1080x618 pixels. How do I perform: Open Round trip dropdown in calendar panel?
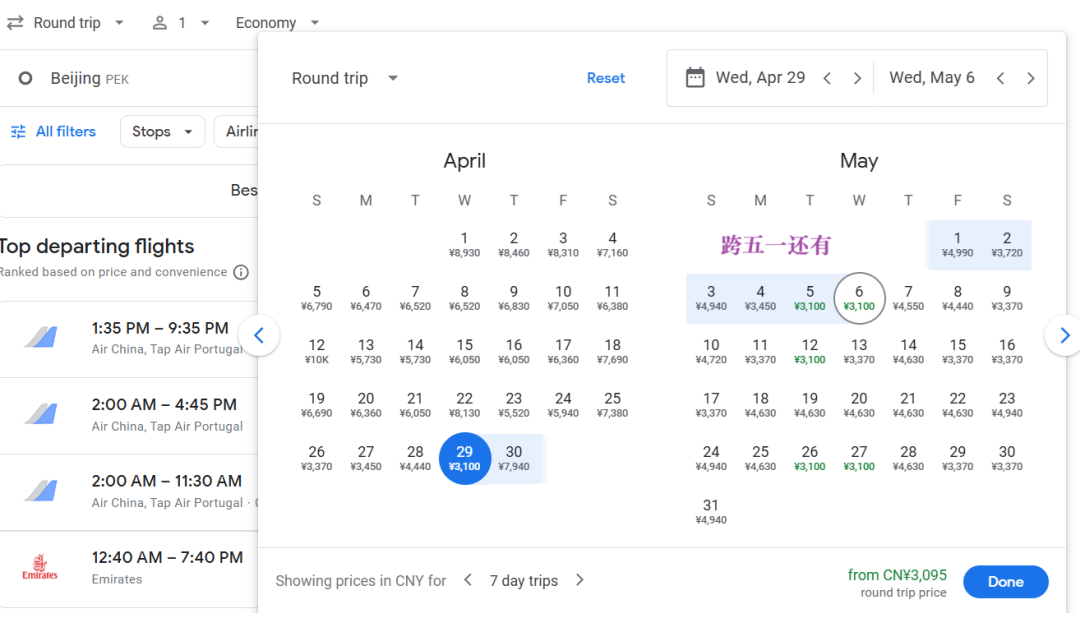coord(344,78)
